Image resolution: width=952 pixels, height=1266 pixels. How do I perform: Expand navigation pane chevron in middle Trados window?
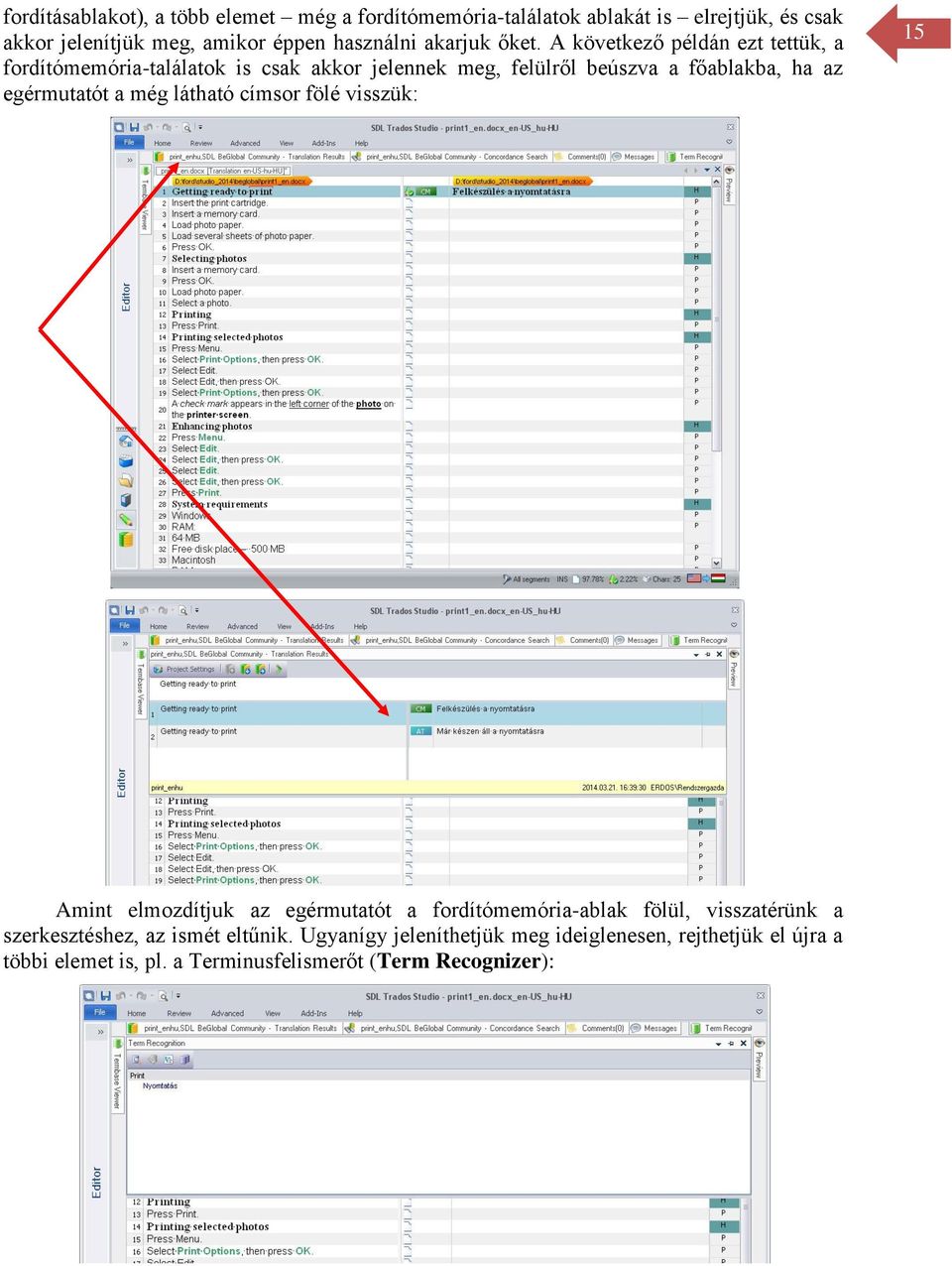click(x=125, y=644)
